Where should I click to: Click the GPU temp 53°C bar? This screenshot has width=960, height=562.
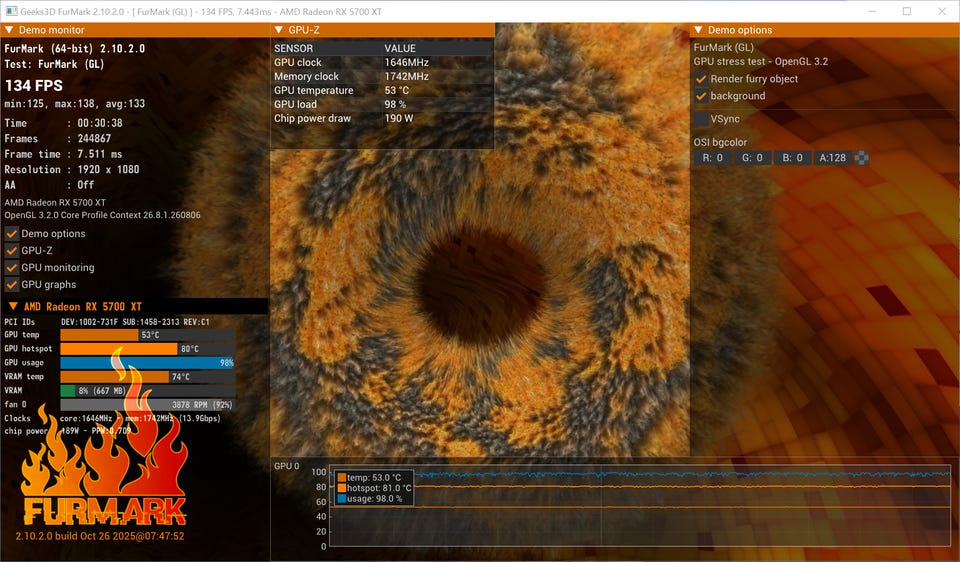(x=148, y=335)
